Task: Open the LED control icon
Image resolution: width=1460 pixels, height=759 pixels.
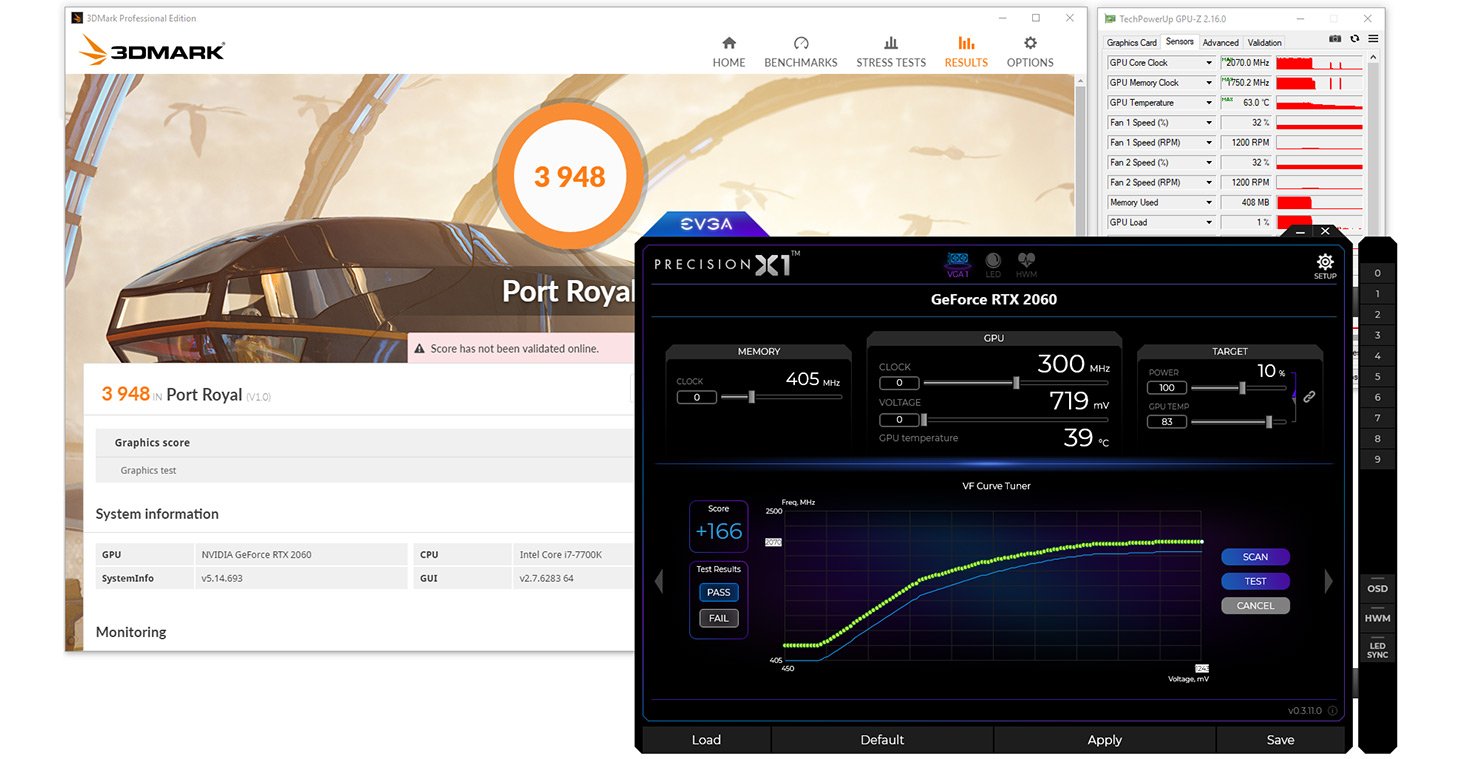Action: [992, 264]
